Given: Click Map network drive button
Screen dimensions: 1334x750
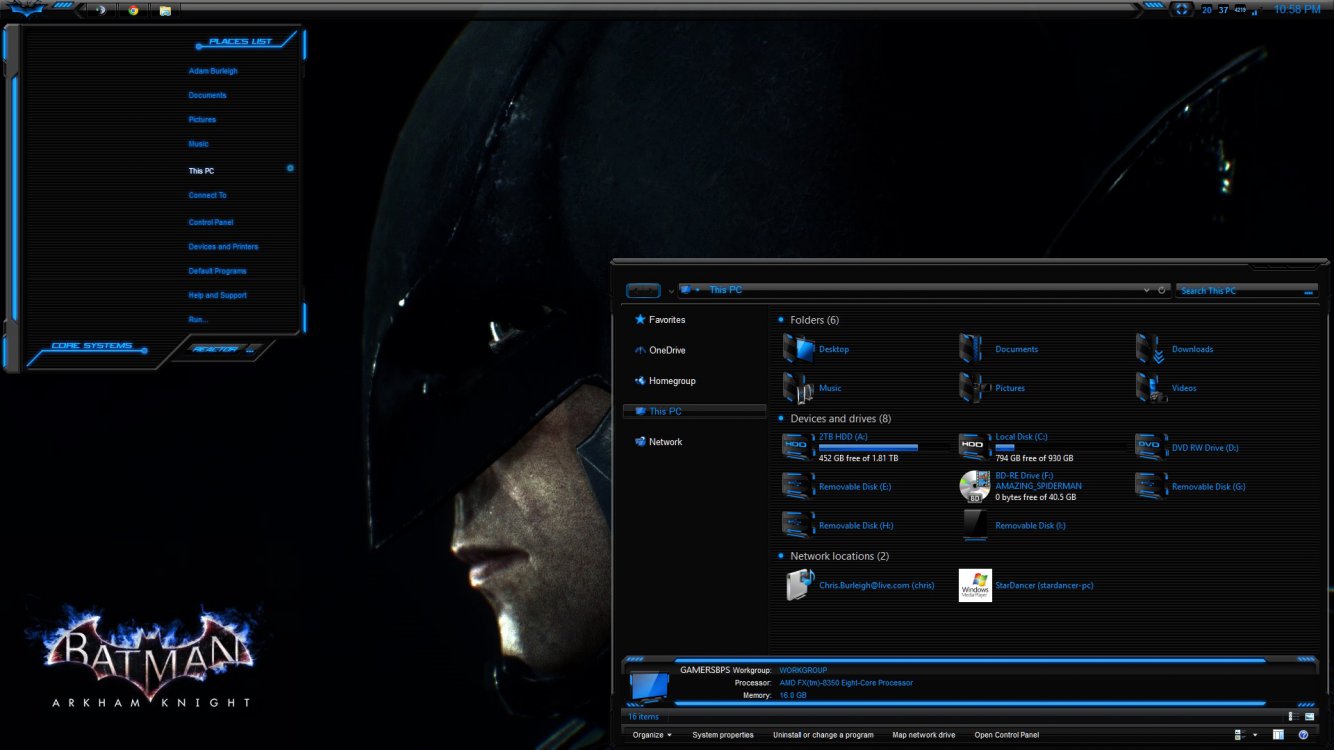Looking at the screenshot, I should [924, 735].
